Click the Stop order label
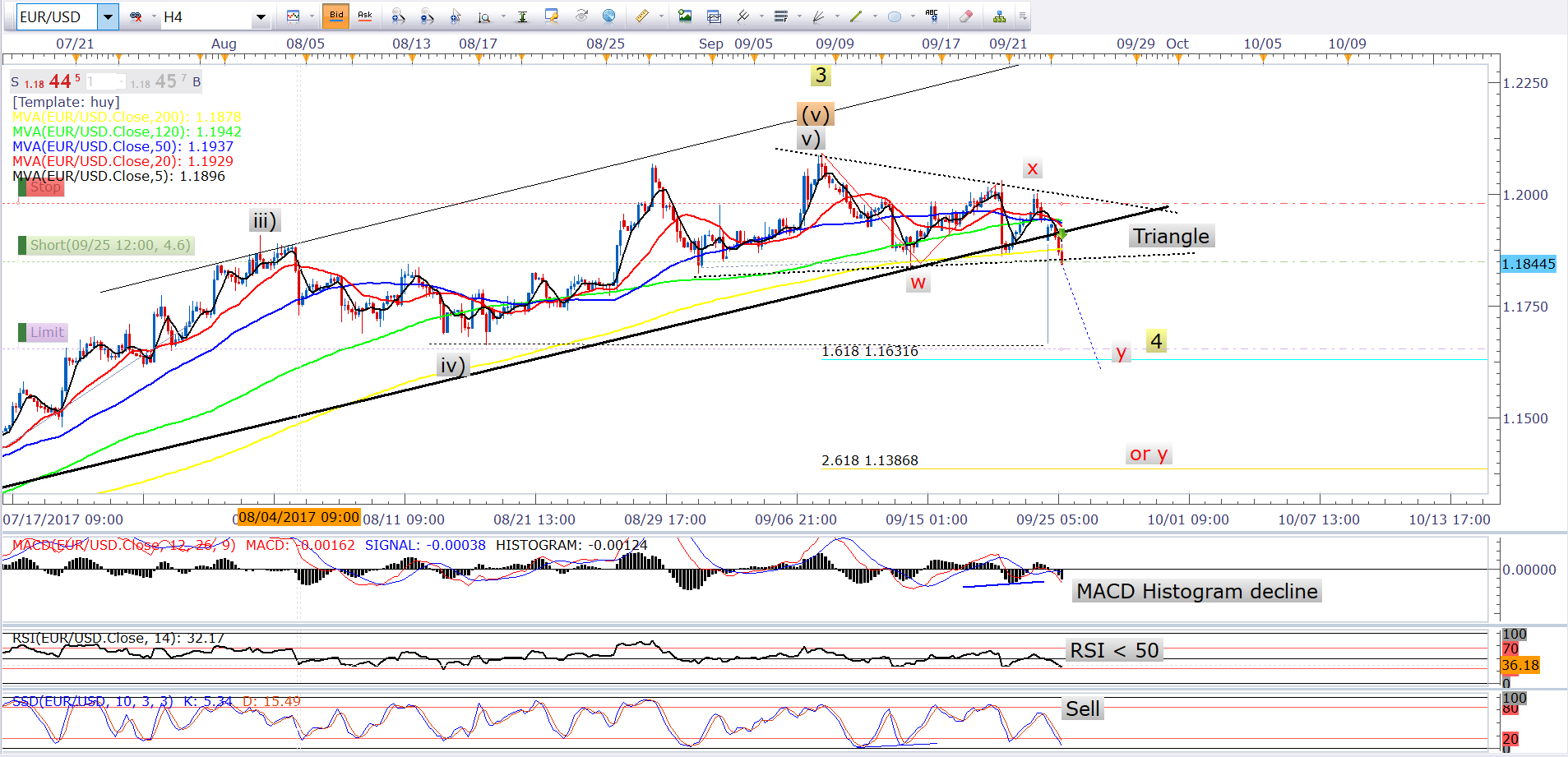Image resolution: width=1568 pixels, height=757 pixels. point(45,187)
